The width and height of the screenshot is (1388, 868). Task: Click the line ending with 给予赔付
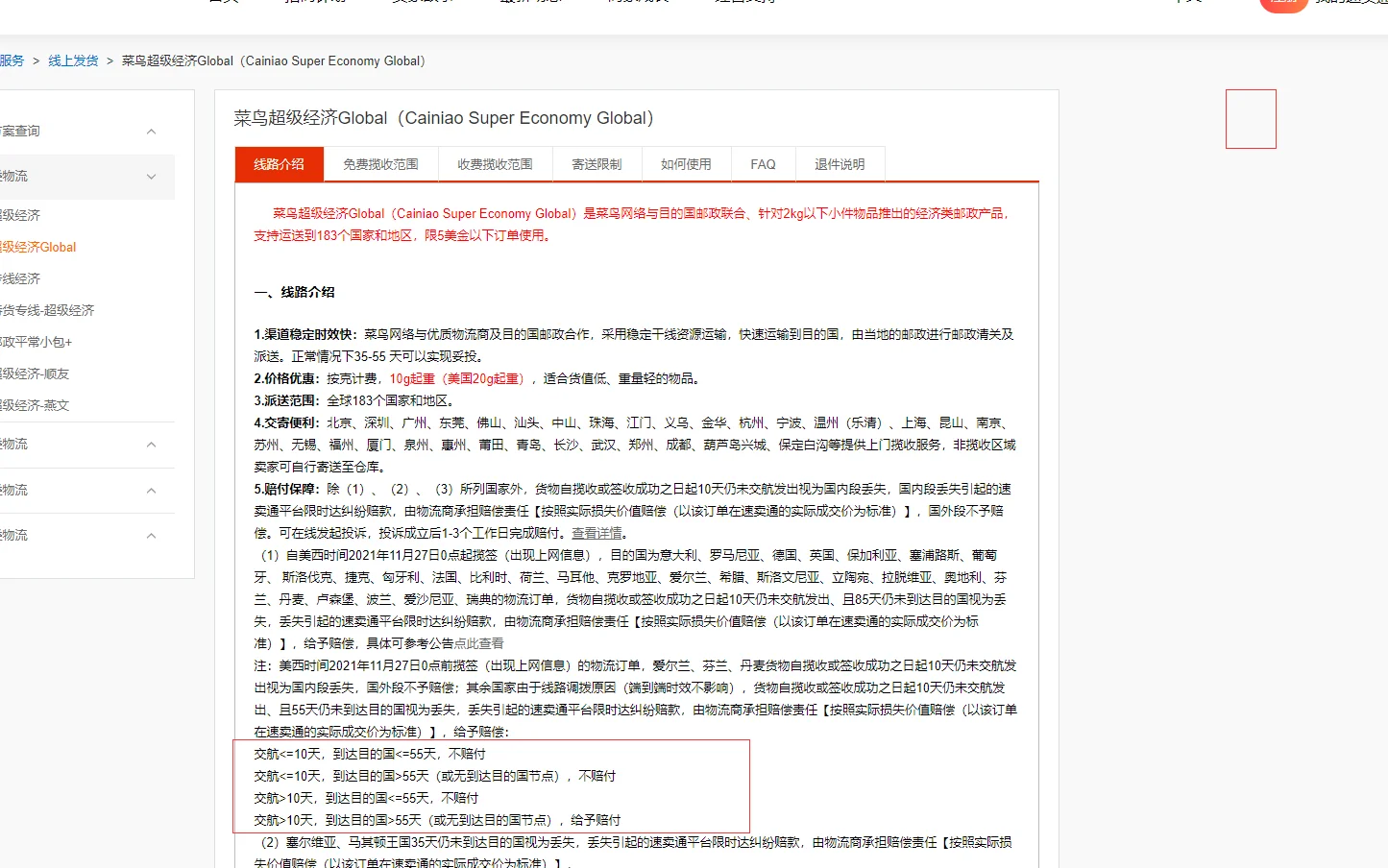437,820
